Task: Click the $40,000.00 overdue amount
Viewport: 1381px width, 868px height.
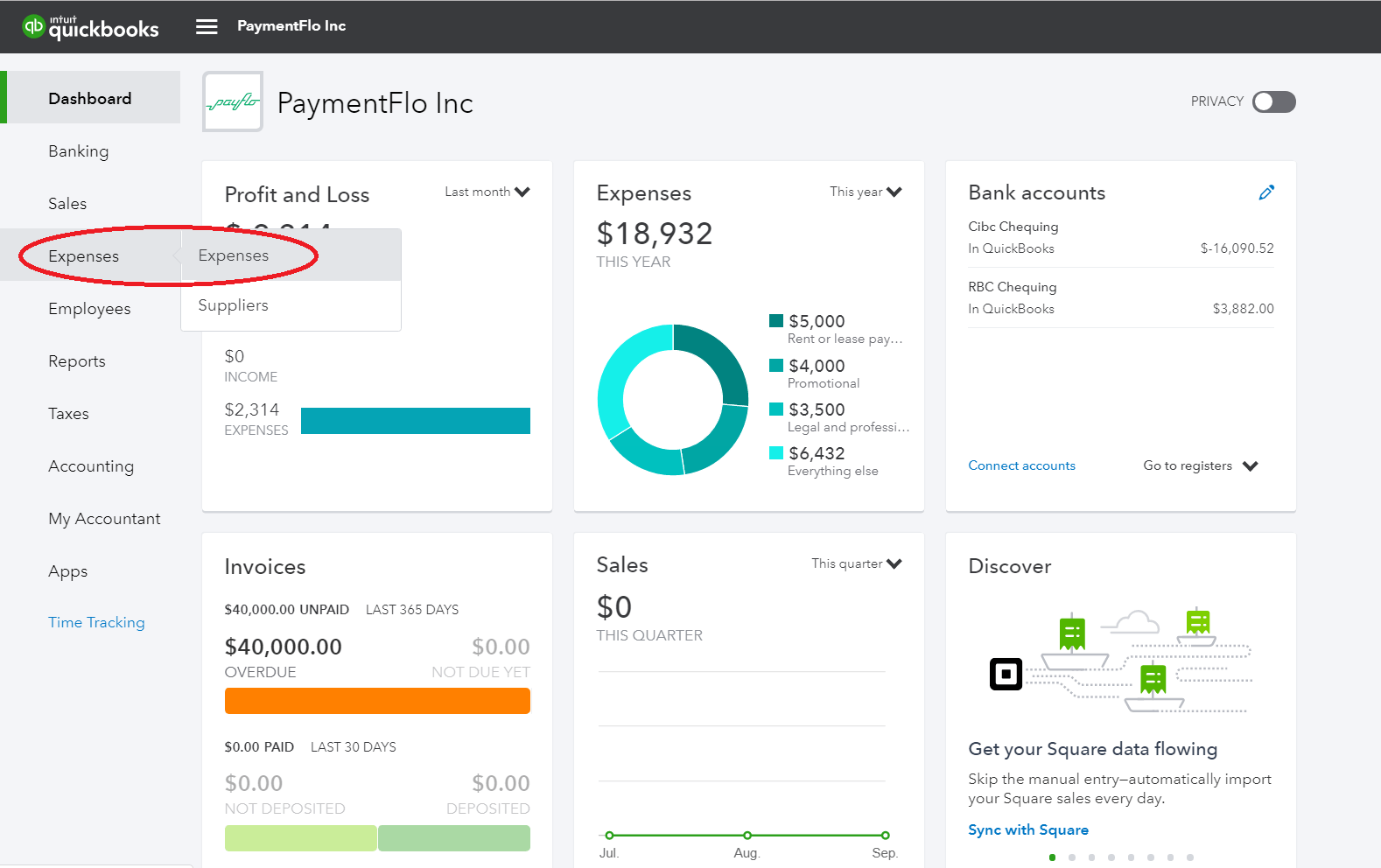Action: 284,647
